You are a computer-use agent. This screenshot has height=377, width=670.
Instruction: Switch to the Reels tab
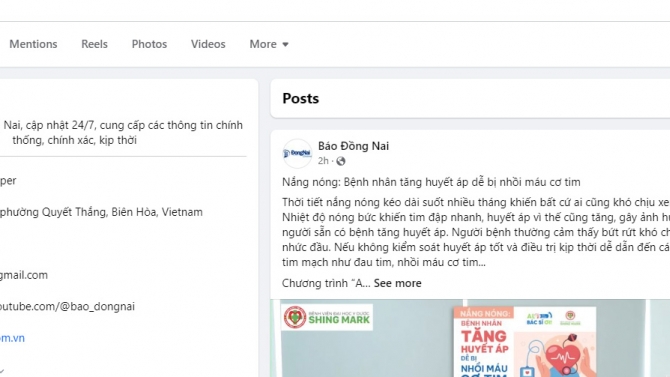(94, 44)
